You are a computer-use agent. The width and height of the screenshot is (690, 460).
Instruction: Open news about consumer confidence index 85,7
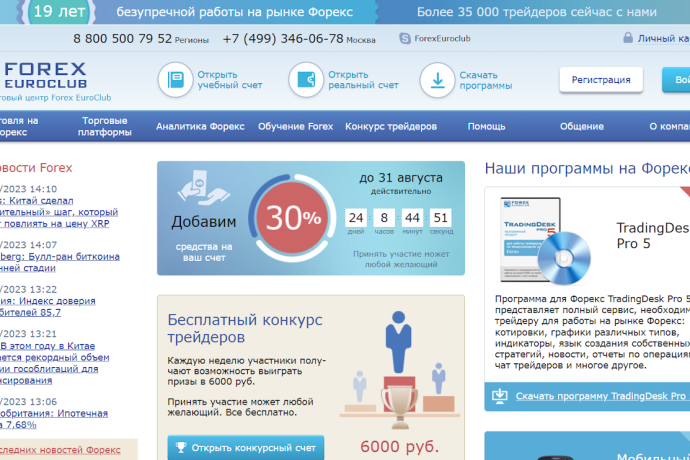[48, 306]
